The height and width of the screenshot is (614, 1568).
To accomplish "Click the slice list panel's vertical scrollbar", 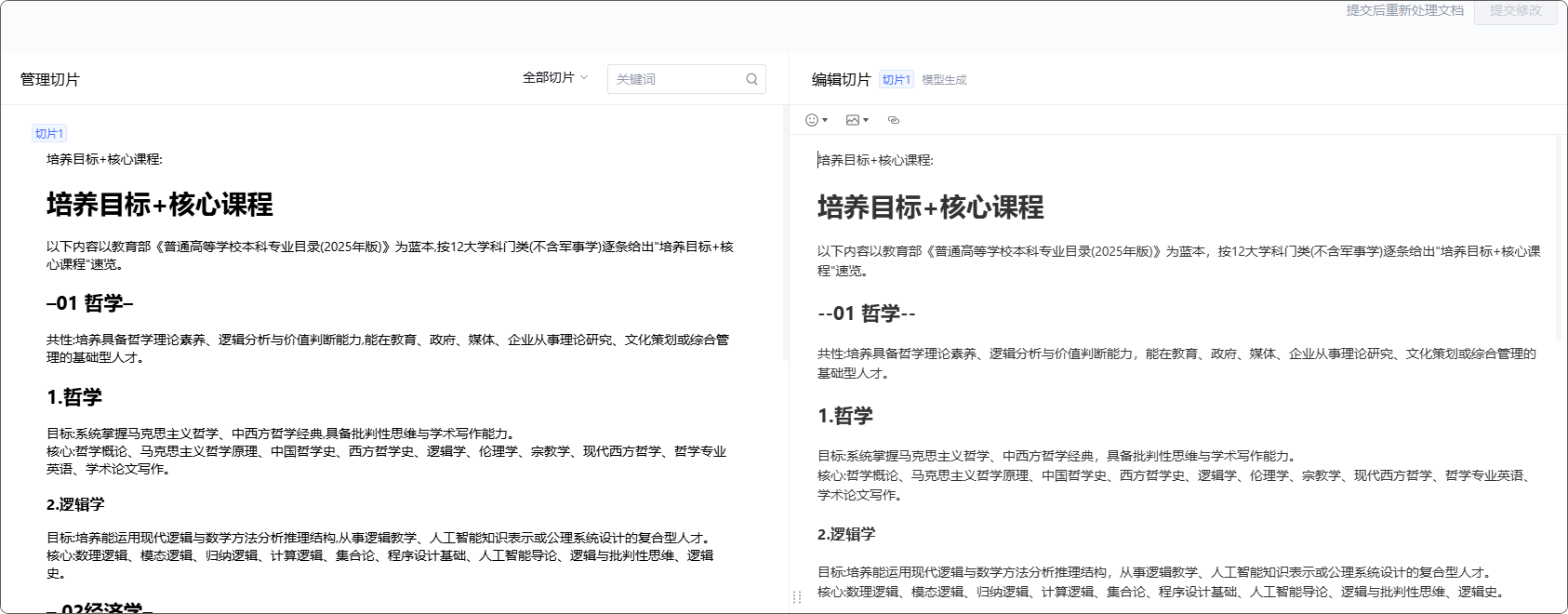I will point(785,233).
